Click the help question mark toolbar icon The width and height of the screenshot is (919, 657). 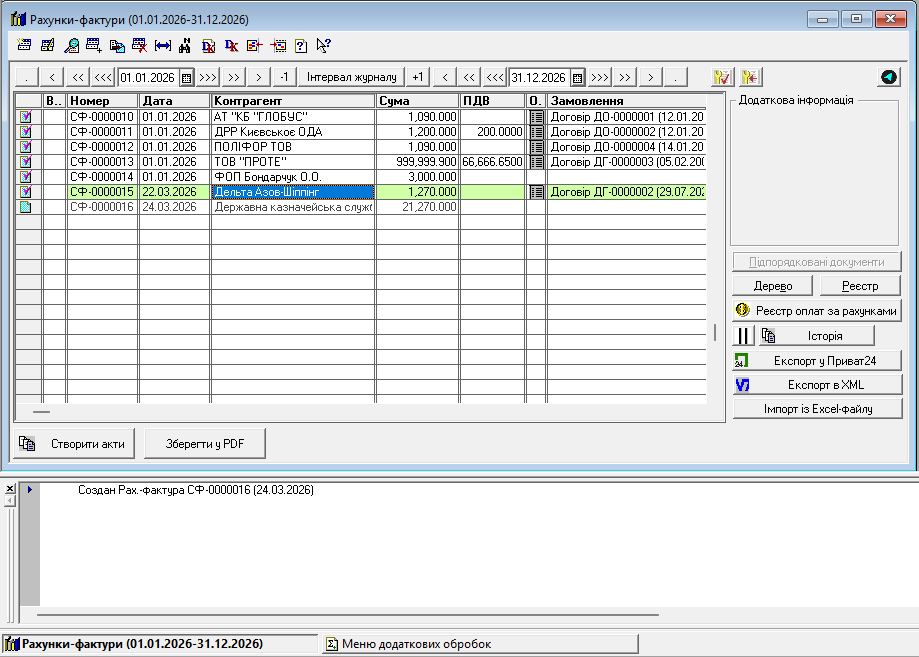tap(301, 45)
